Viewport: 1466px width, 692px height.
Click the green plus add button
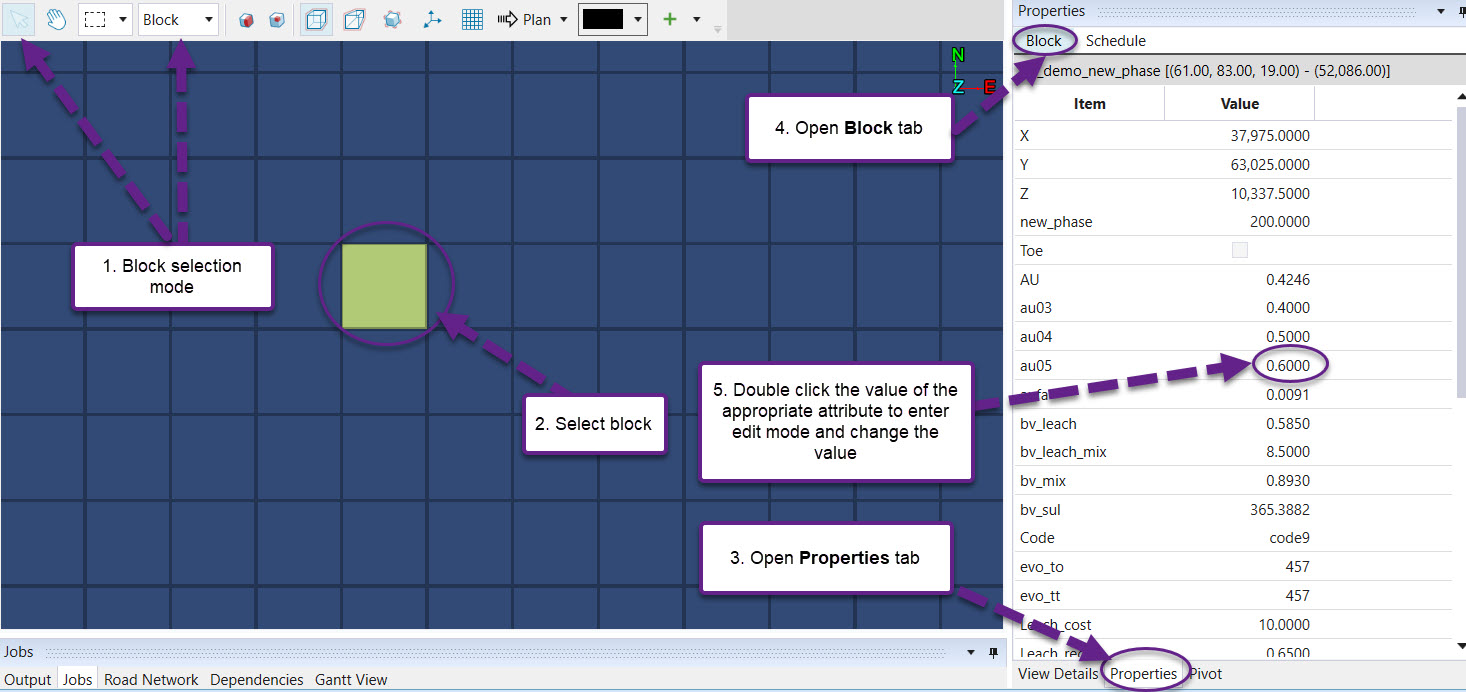pos(670,19)
